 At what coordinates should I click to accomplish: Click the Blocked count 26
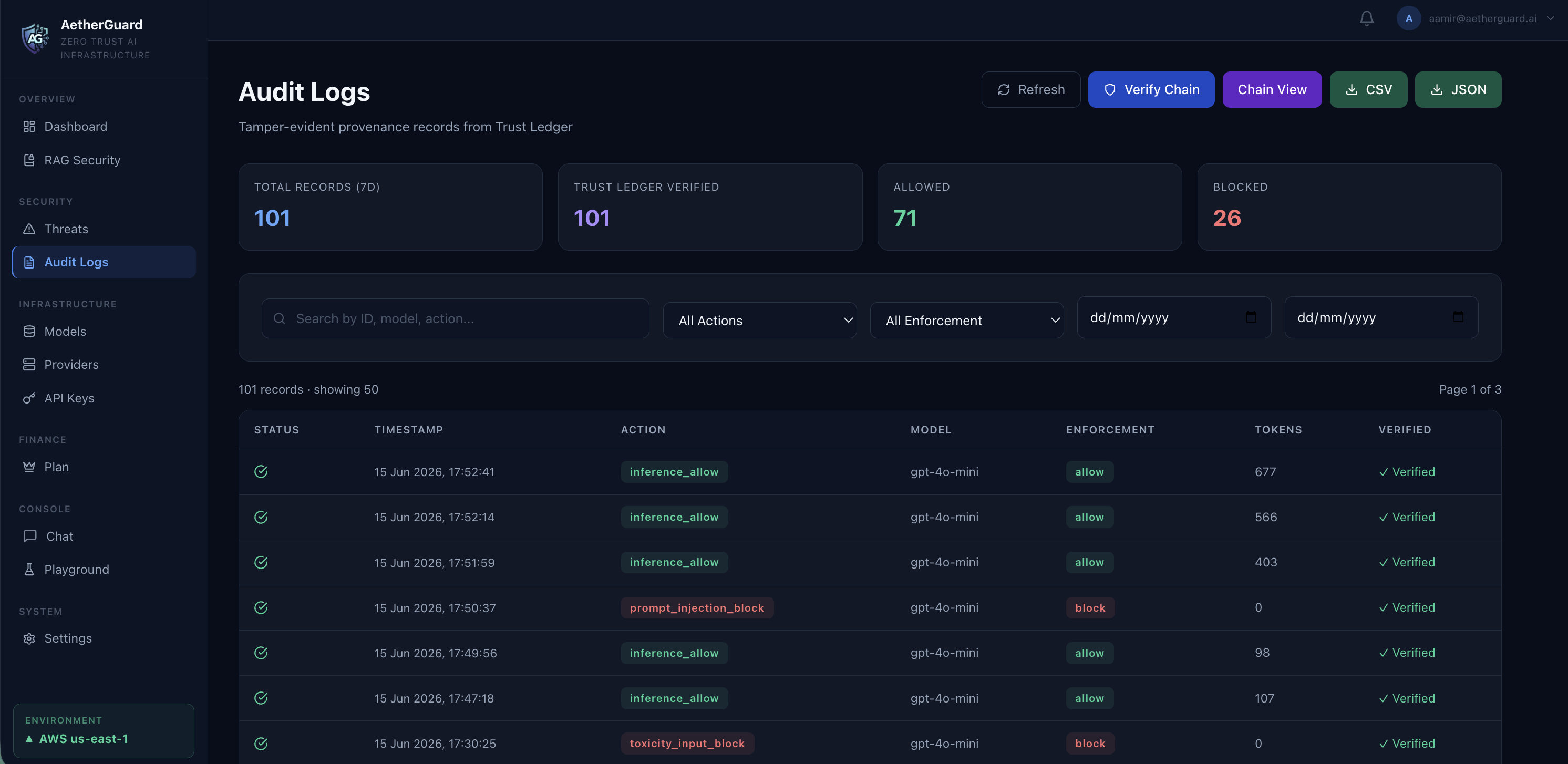1226,219
